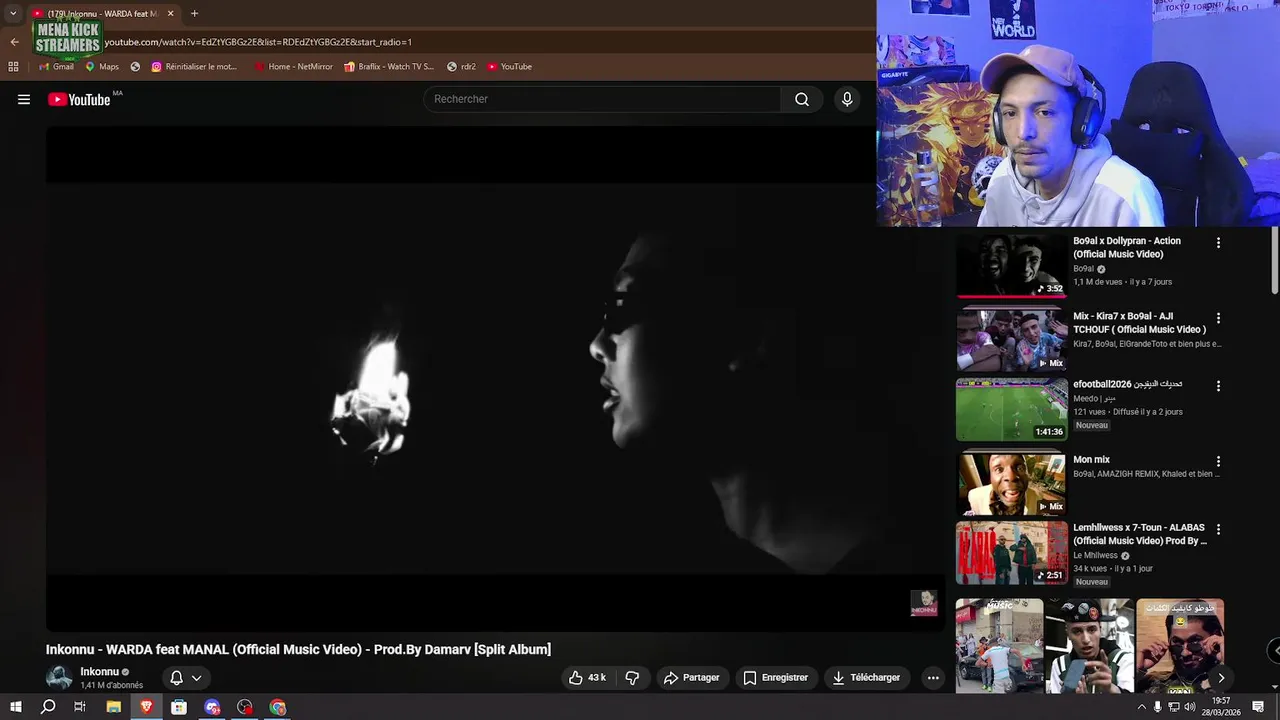Click the browser back arrow

14,42
